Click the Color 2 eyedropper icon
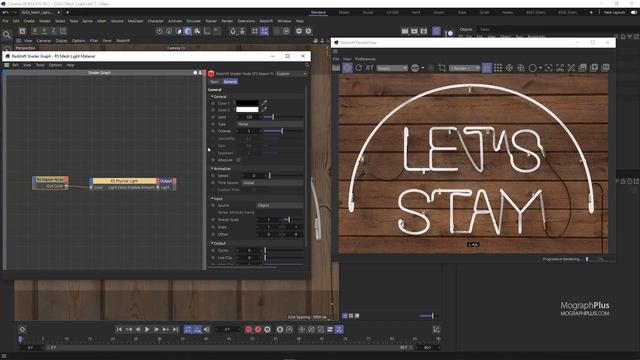640x360 pixels. click(x=264, y=109)
